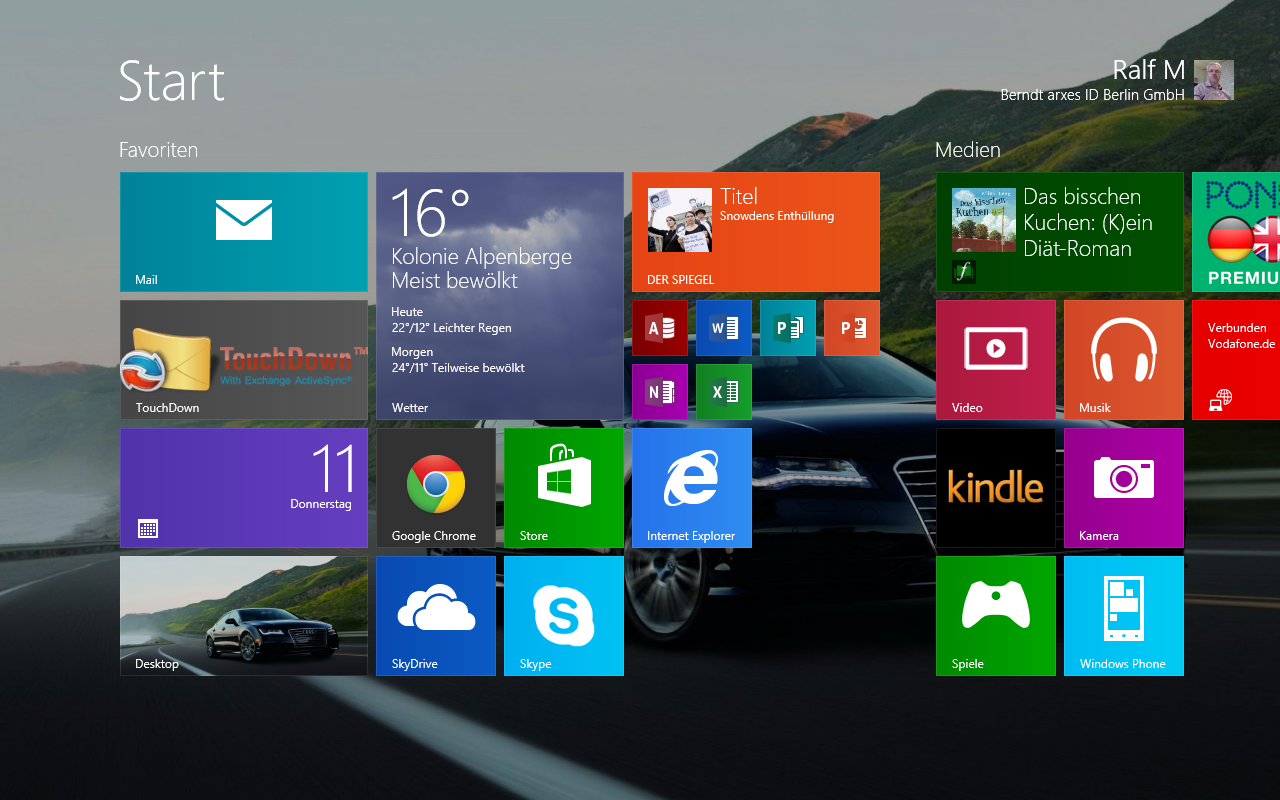
Task: Launch the TouchDown app tile
Action: pyautogui.click(x=244, y=360)
